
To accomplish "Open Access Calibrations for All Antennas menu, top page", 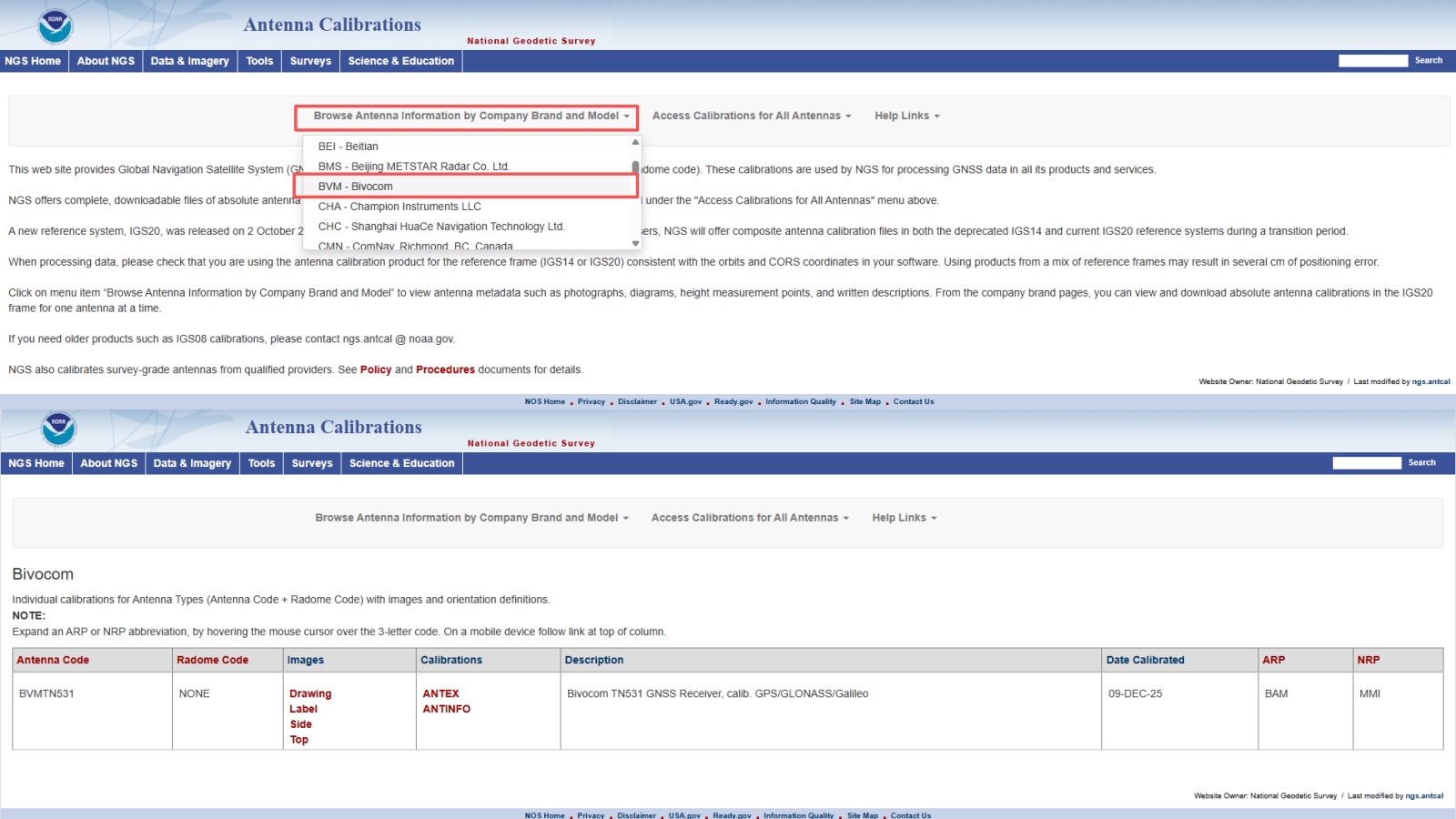I will point(751,116).
